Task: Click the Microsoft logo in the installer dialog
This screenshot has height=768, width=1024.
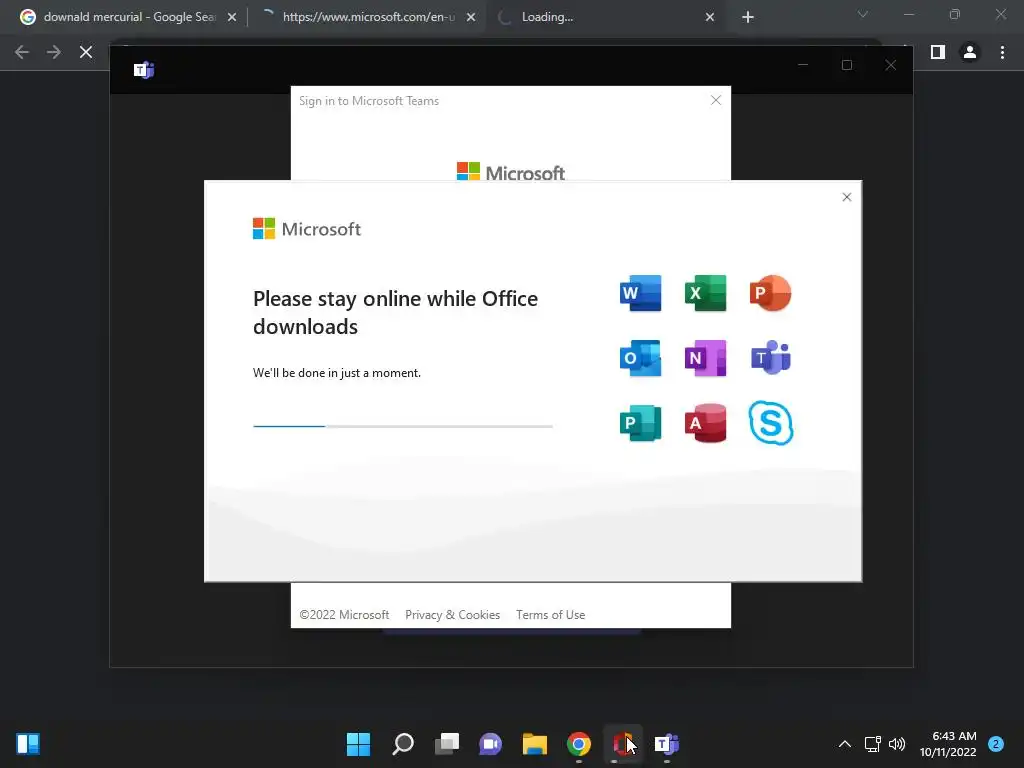Action: pos(307,229)
